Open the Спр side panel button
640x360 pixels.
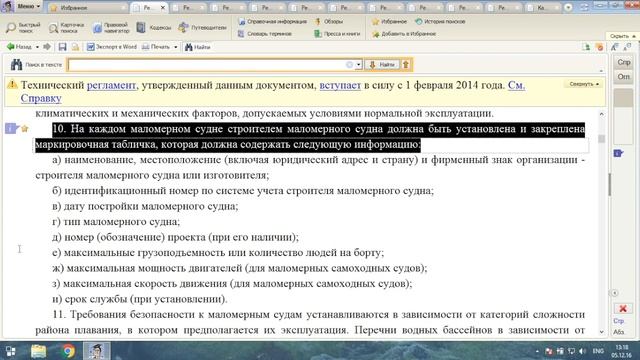pos(624,62)
